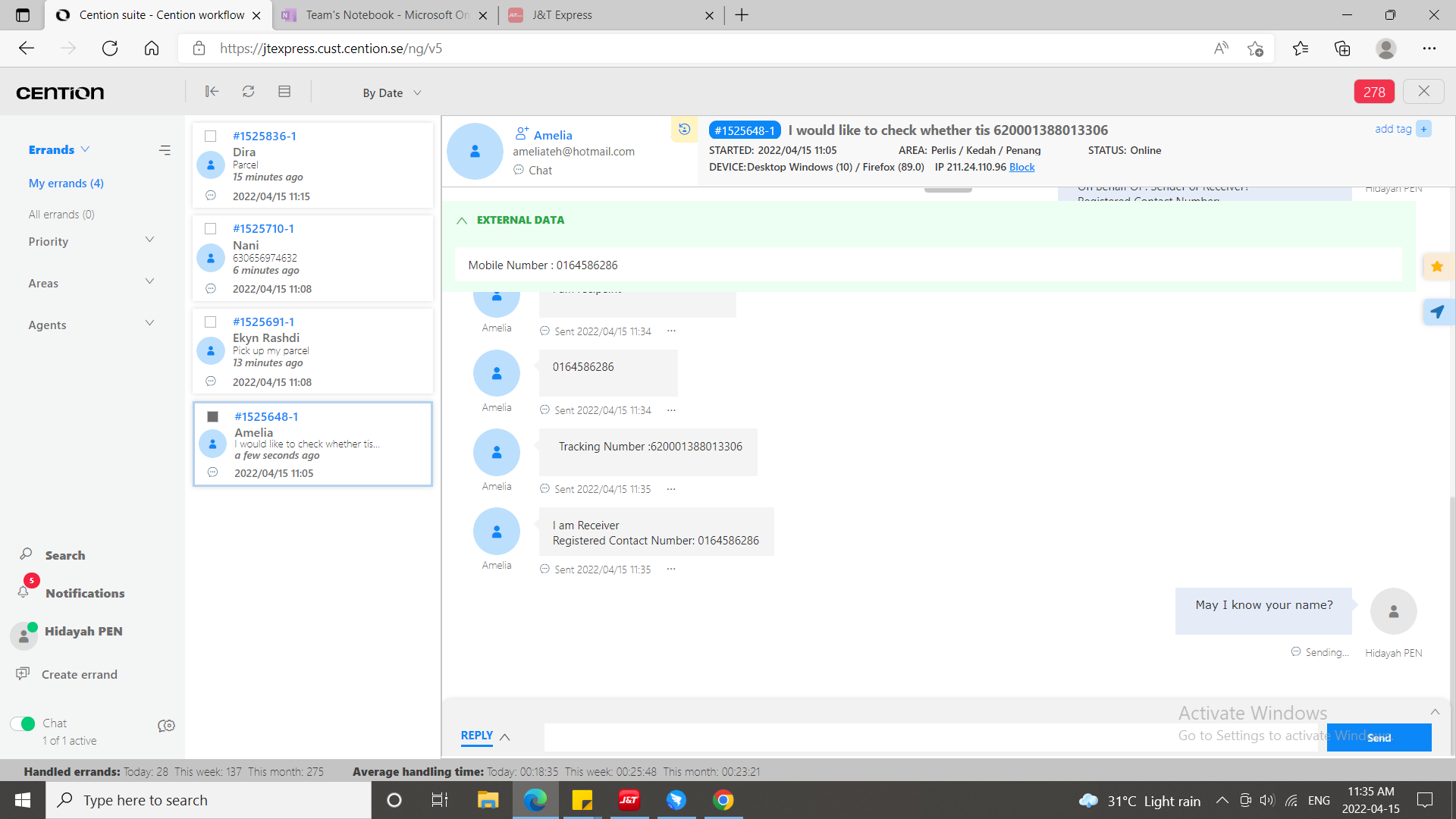Click the history icon beside Amelia's header
The height and width of the screenshot is (819, 1456).
tap(684, 129)
